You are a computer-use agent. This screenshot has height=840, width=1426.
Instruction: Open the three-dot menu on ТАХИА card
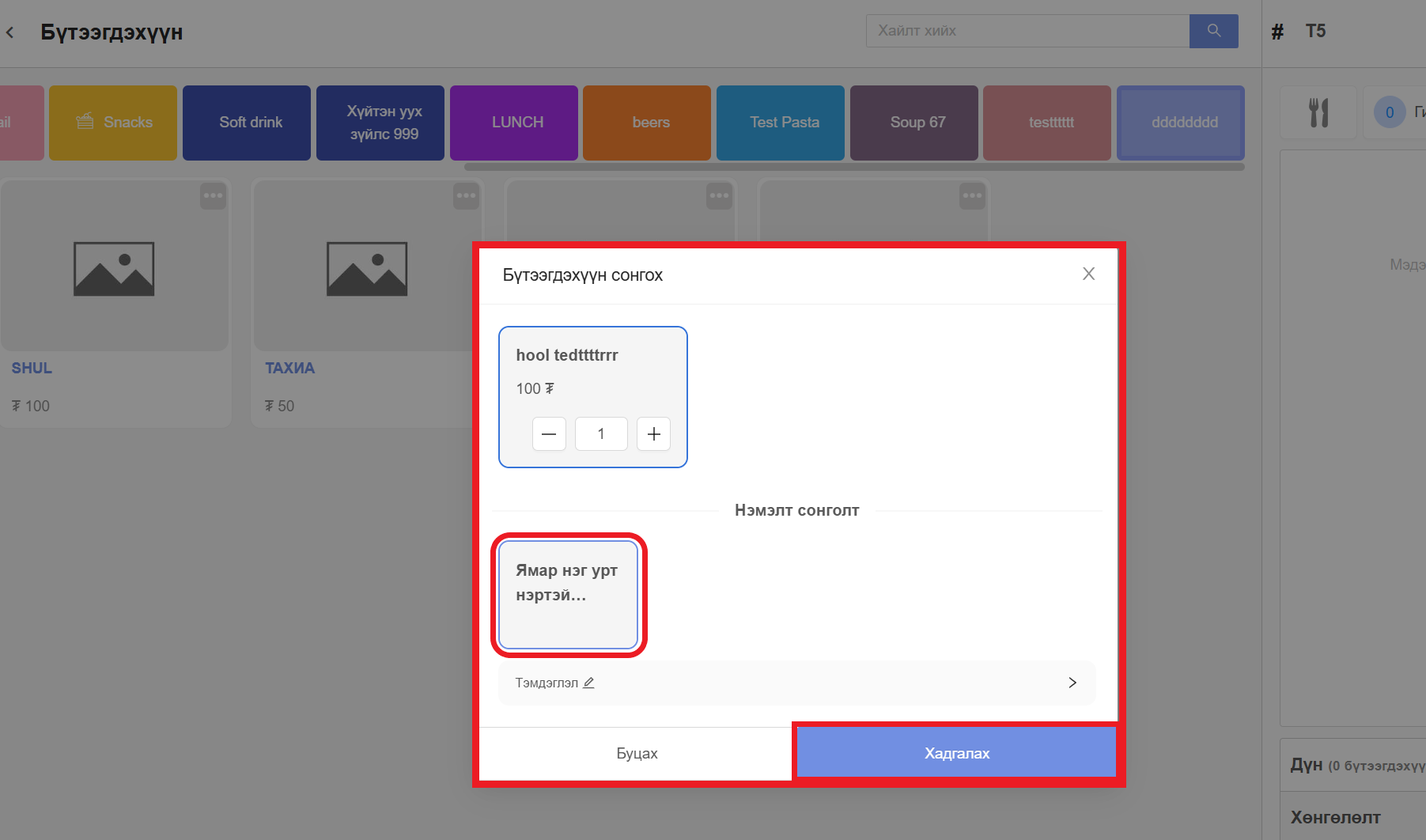466,195
